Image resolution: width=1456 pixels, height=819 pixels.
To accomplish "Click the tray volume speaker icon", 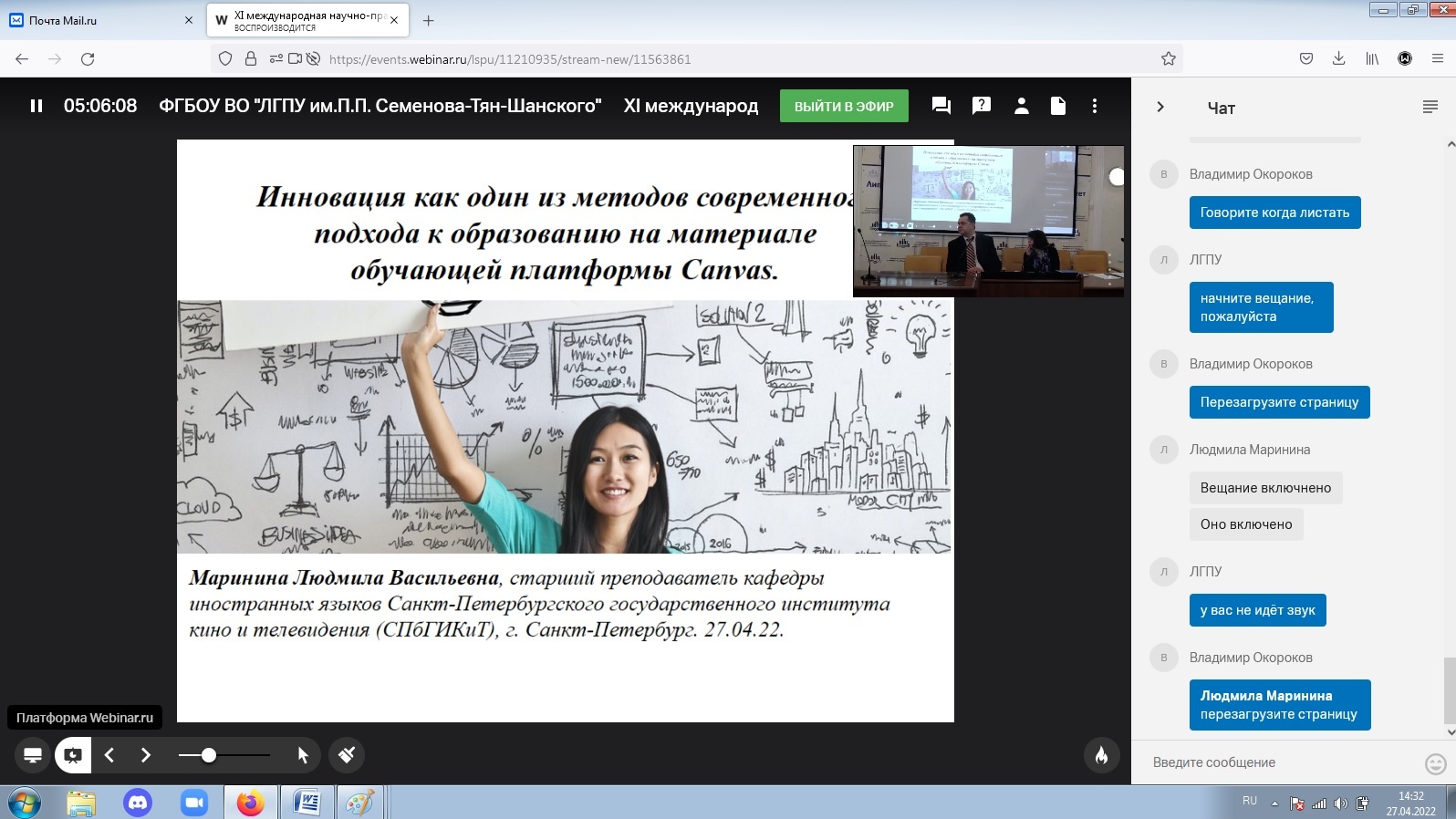I will click(x=1340, y=803).
